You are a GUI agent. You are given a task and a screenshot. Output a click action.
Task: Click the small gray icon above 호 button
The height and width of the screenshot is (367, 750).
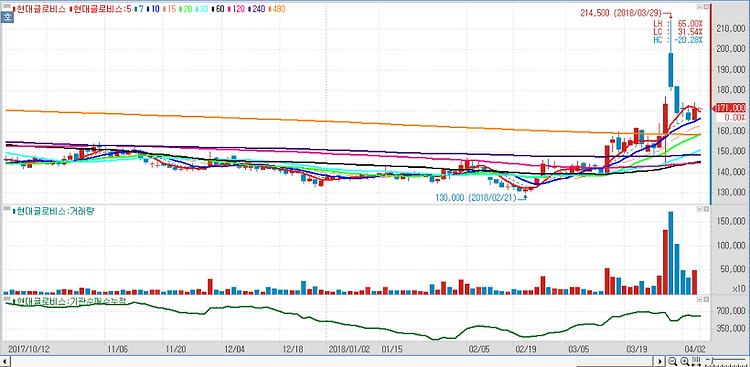coord(7,6)
